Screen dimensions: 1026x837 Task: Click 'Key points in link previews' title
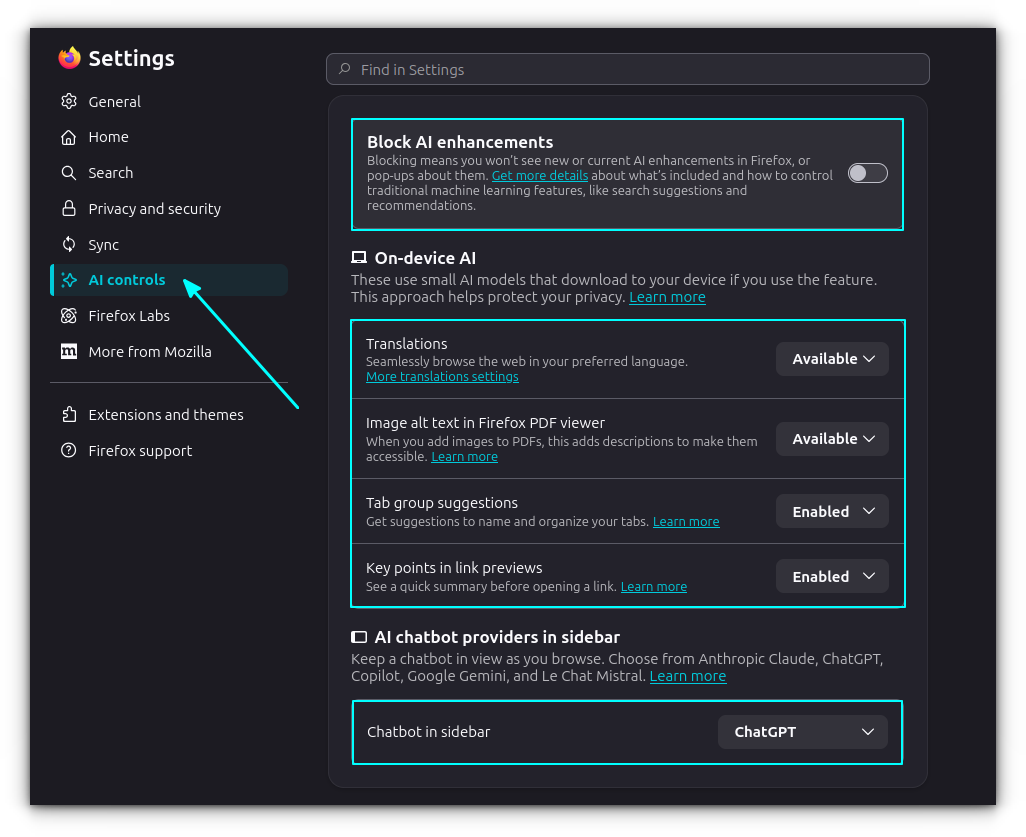pyautogui.click(x=454, y=567)
